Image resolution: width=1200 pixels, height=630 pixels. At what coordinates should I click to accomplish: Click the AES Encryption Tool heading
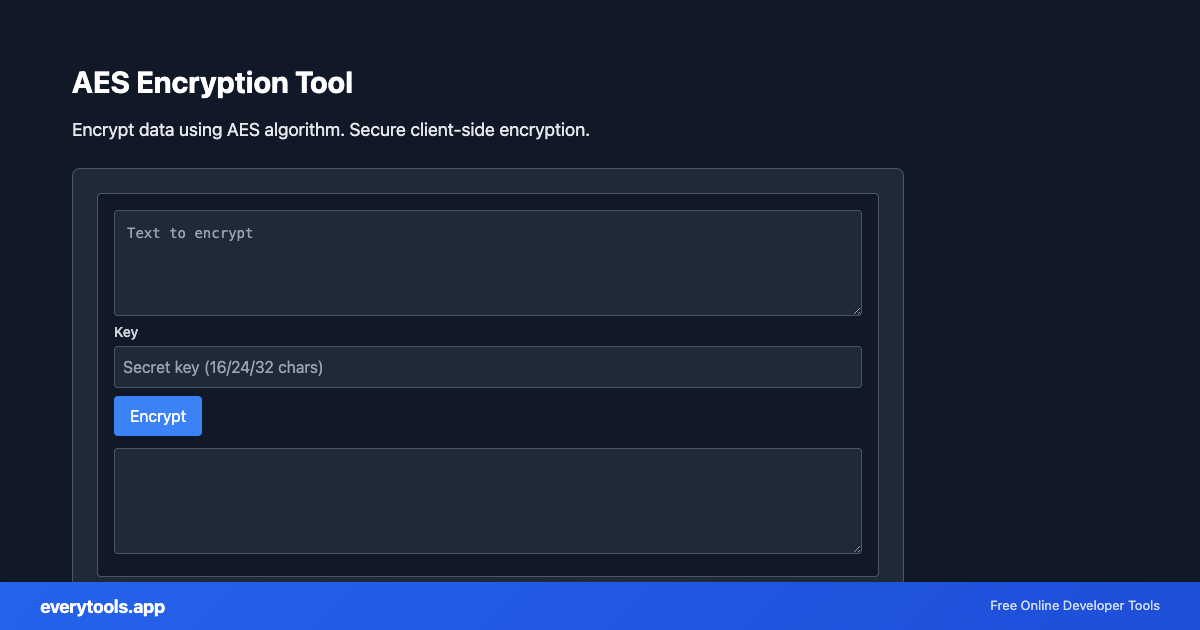click(x=212, y=82)
